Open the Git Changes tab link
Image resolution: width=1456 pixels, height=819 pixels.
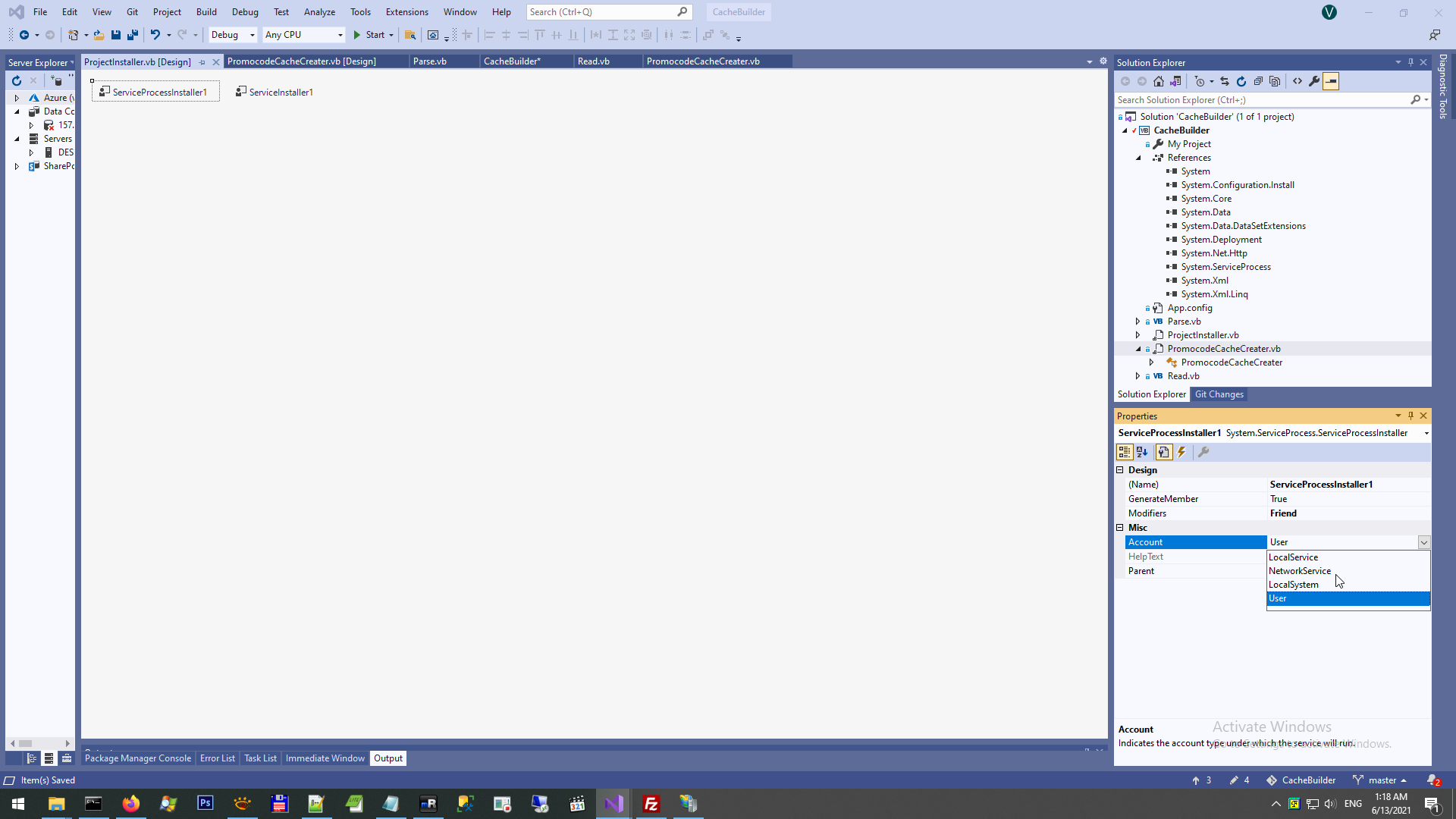coord(1219,394)
